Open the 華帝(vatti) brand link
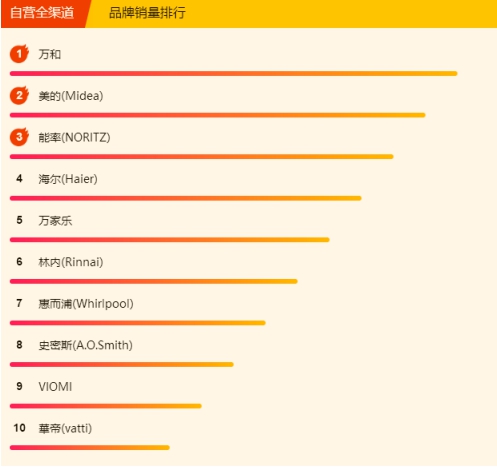Screen dimensions: 497x467 65,428
